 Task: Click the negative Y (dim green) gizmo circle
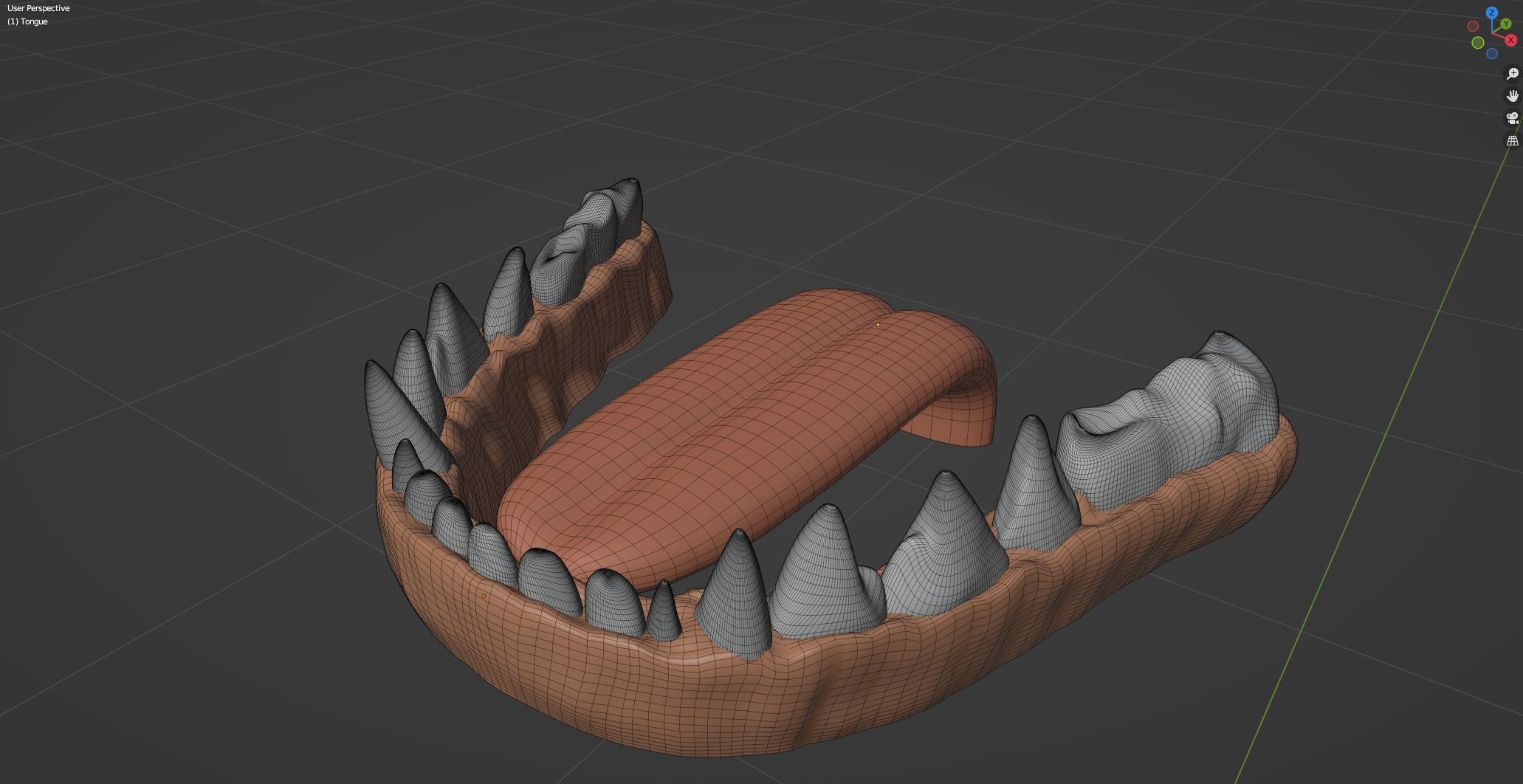tap(1478, 43)
